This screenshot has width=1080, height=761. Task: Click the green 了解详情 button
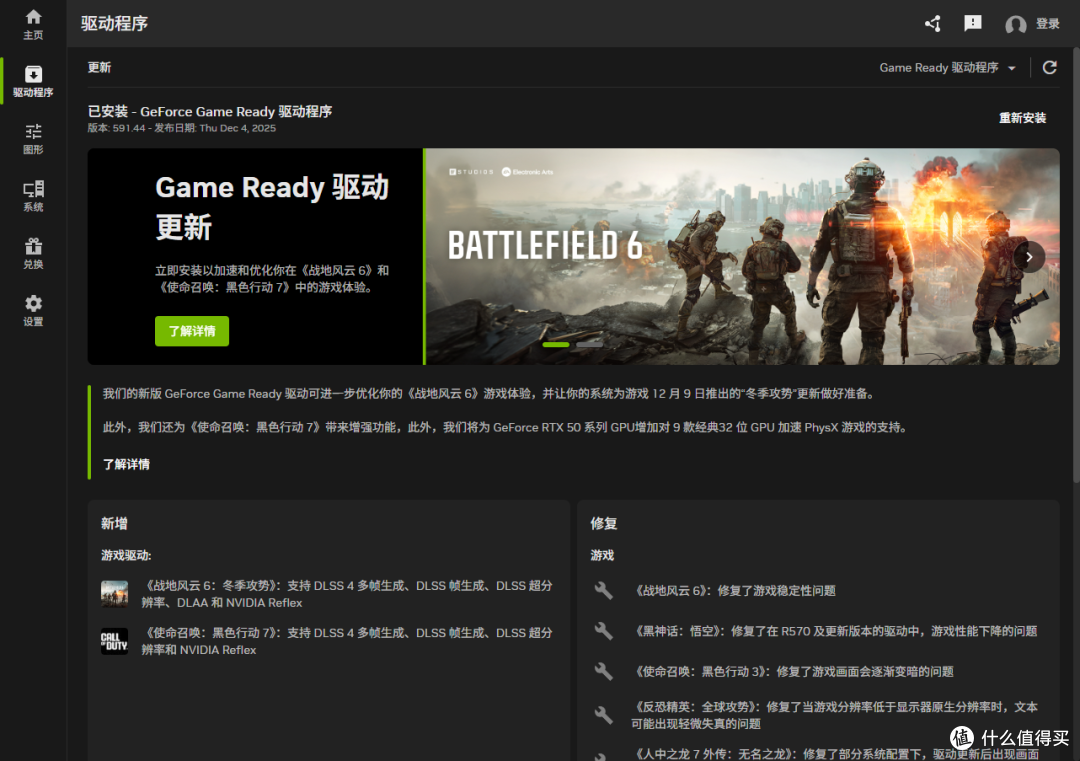coord(191,331)
